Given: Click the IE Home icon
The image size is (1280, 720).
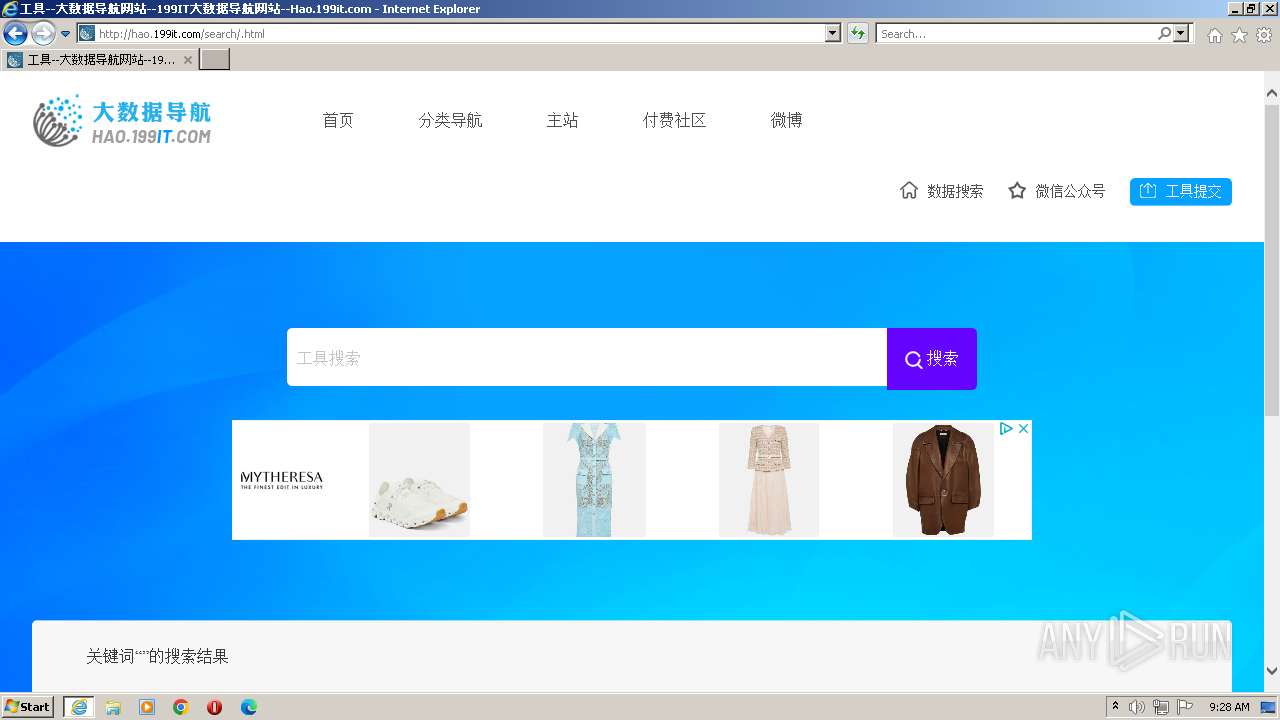Looking at the screenshot, I should (1214, 35).
